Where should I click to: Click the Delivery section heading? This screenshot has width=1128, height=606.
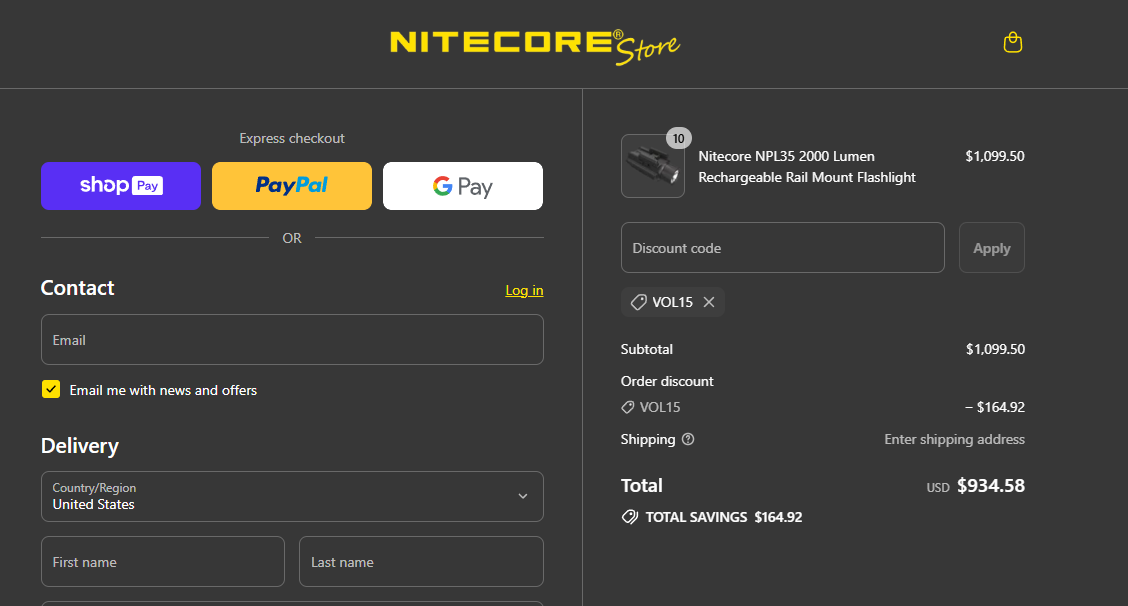[x=80, y=446]
